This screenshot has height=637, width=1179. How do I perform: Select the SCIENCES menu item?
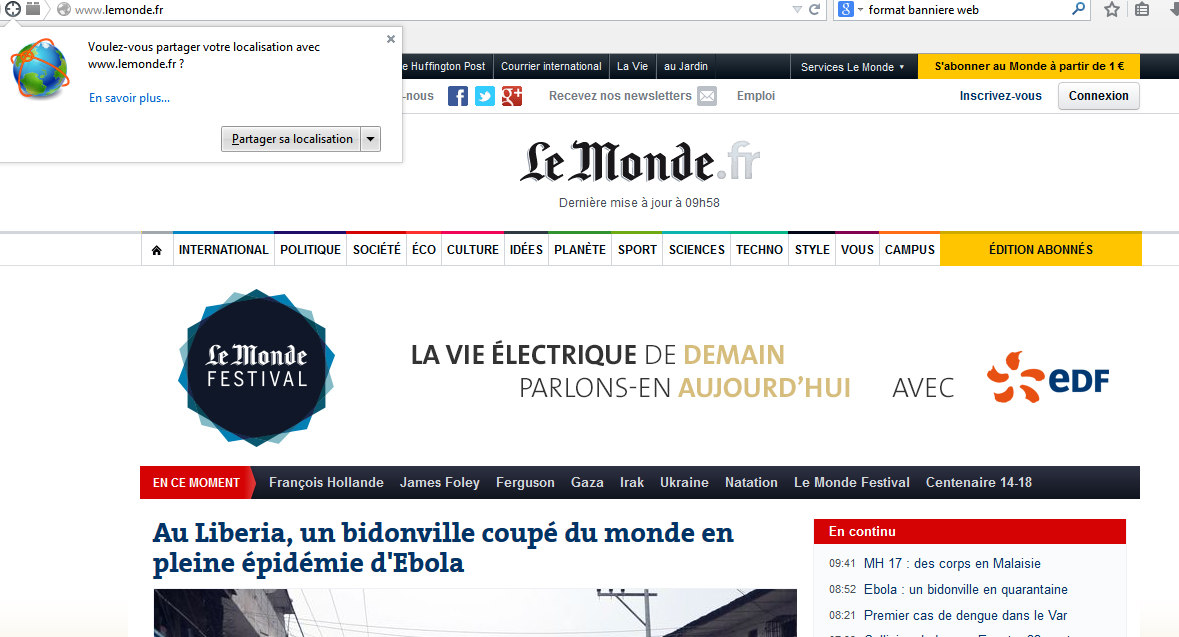coord(697,250)
